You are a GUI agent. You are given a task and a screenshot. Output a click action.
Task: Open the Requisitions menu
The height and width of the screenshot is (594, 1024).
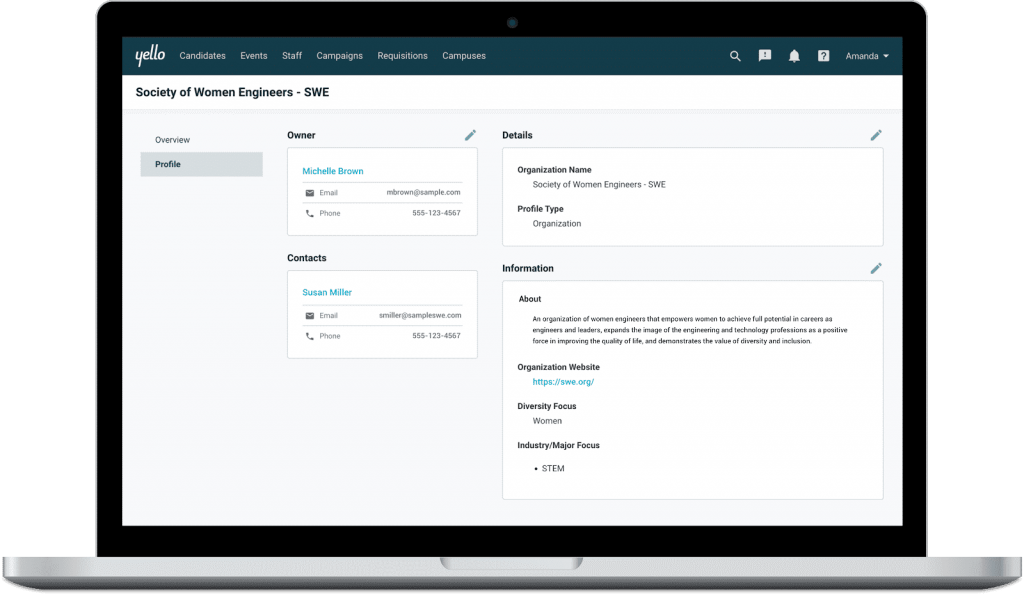pos(402,56)
